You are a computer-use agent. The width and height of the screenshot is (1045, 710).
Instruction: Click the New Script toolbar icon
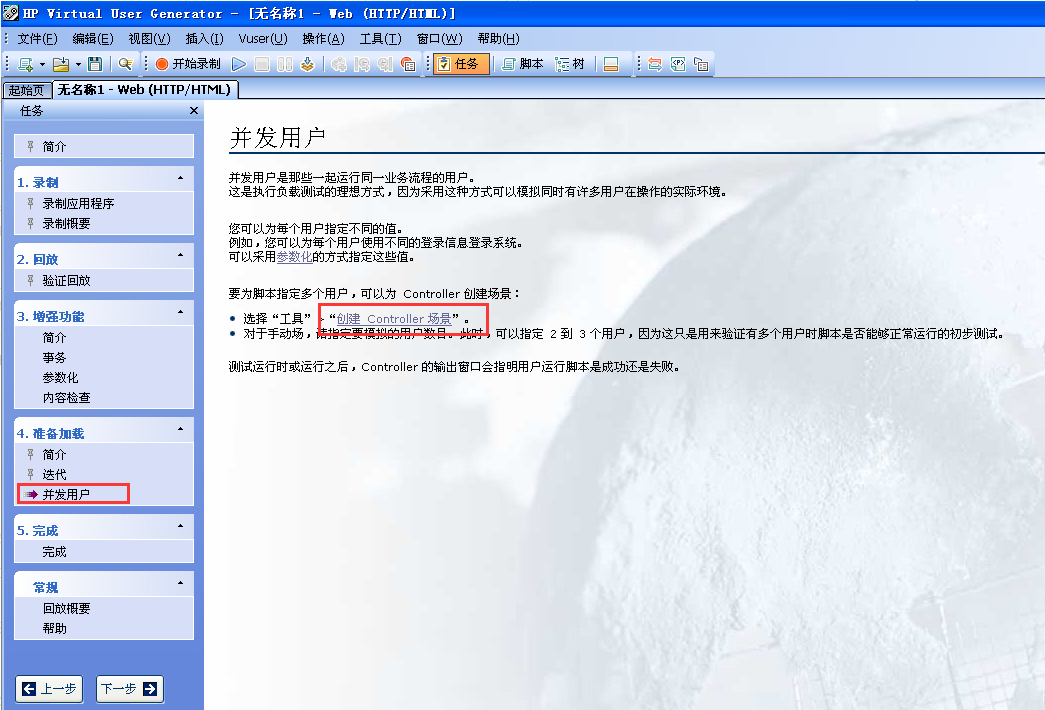point(25,64)
